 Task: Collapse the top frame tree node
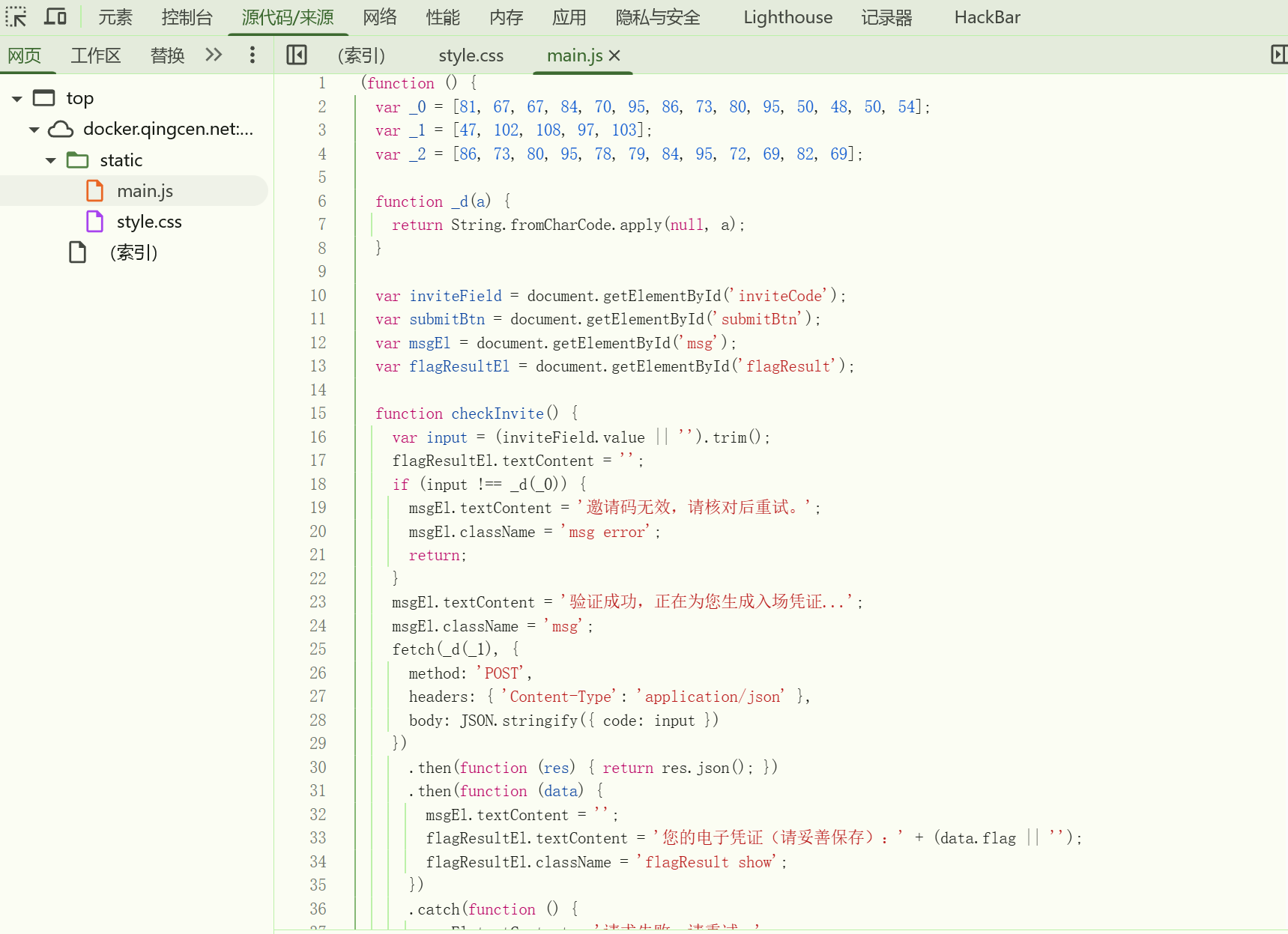coord(16,98)
